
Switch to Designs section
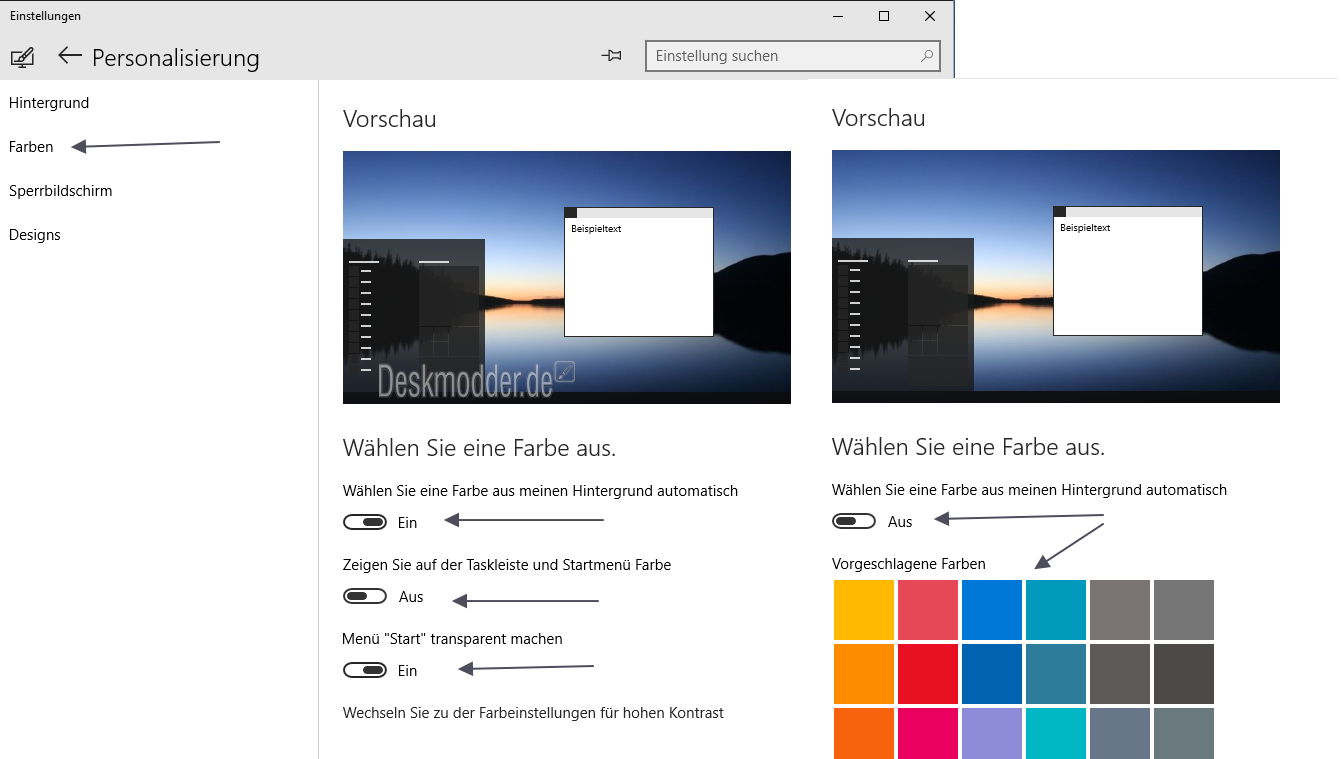[34, 234]
